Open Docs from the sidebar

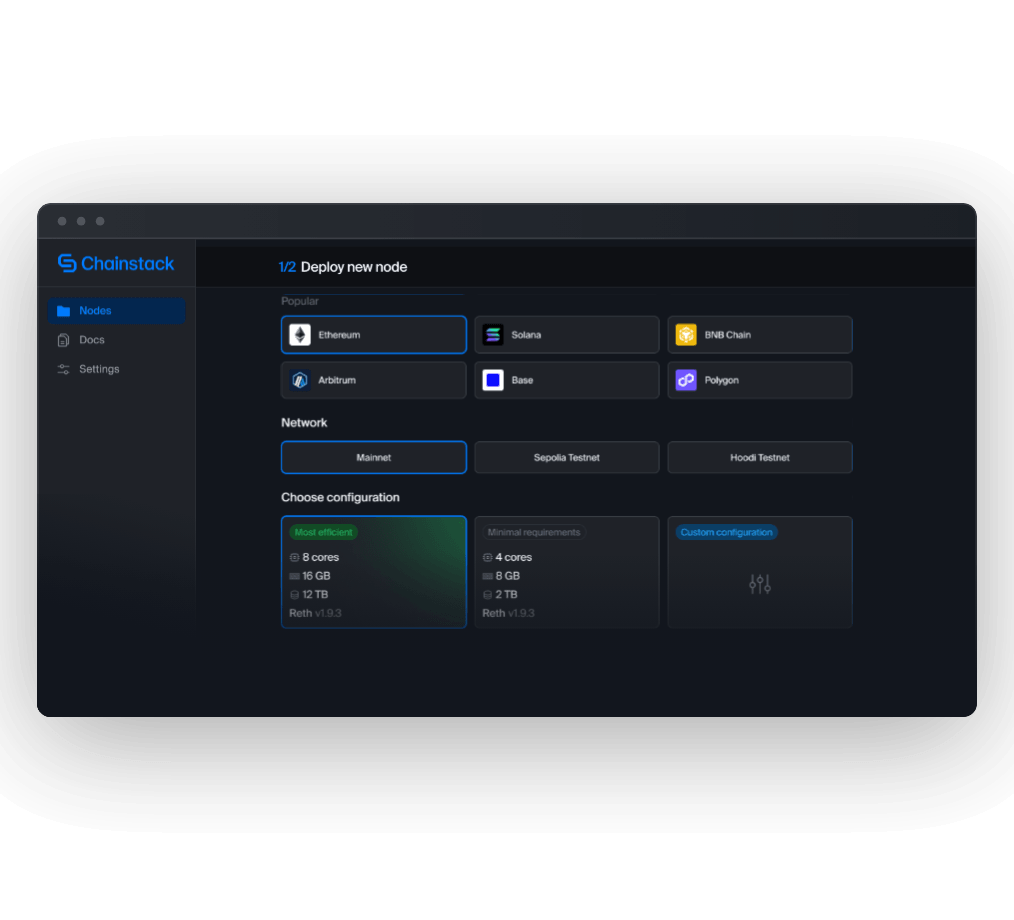click(x=91, y=340)
